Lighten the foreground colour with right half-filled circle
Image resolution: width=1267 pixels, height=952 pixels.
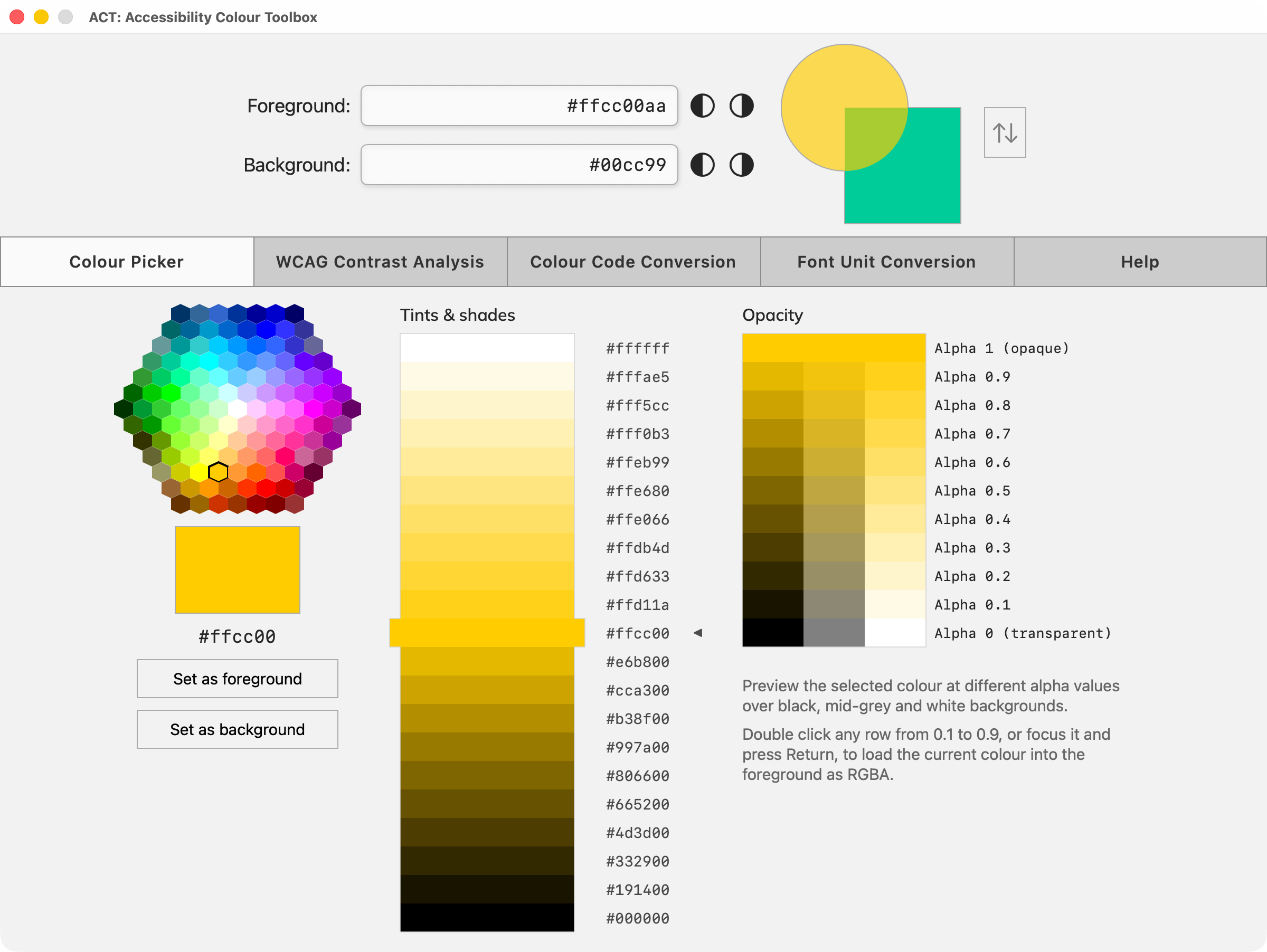741,106
